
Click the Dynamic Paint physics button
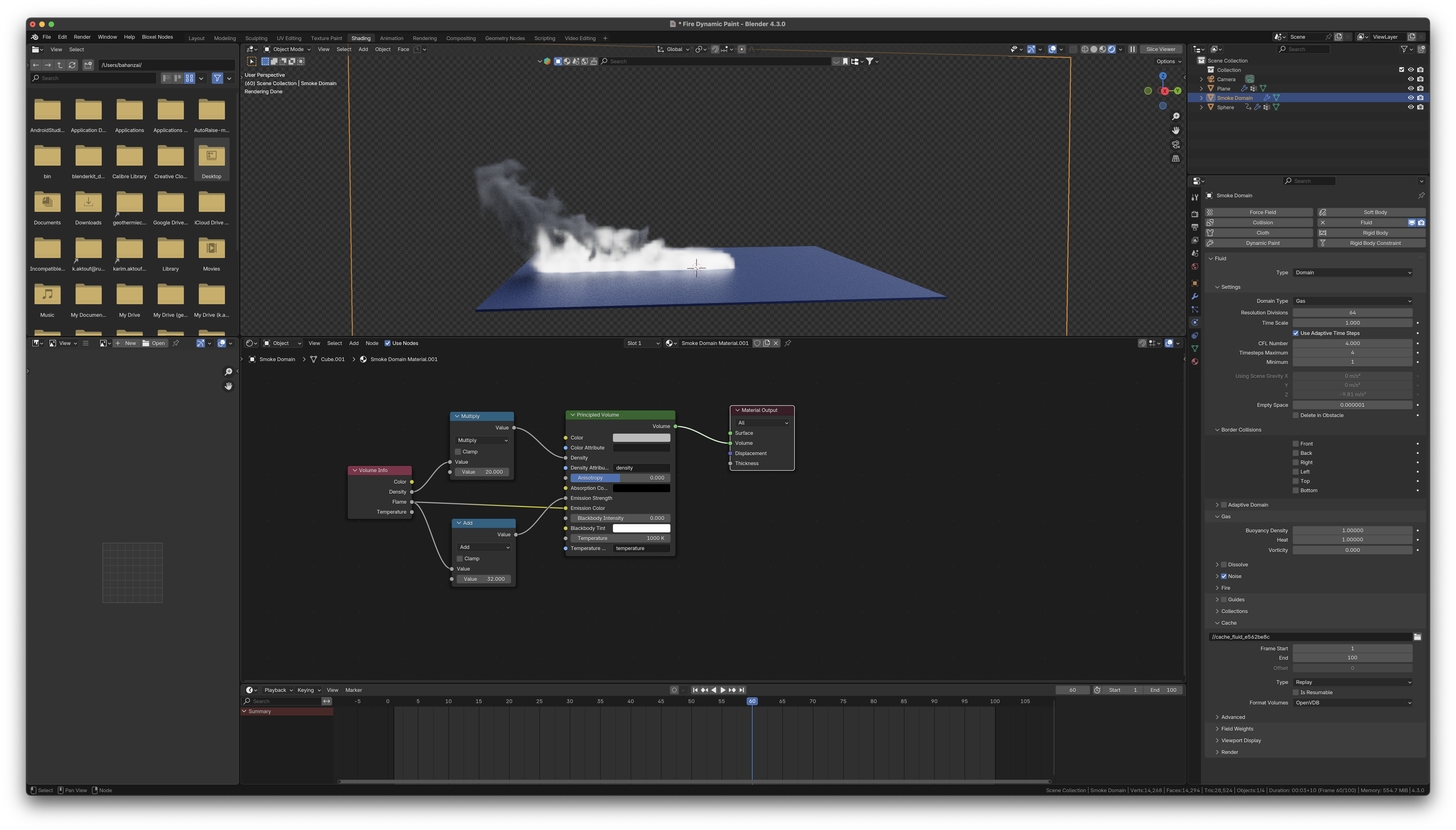[1259, 243]
